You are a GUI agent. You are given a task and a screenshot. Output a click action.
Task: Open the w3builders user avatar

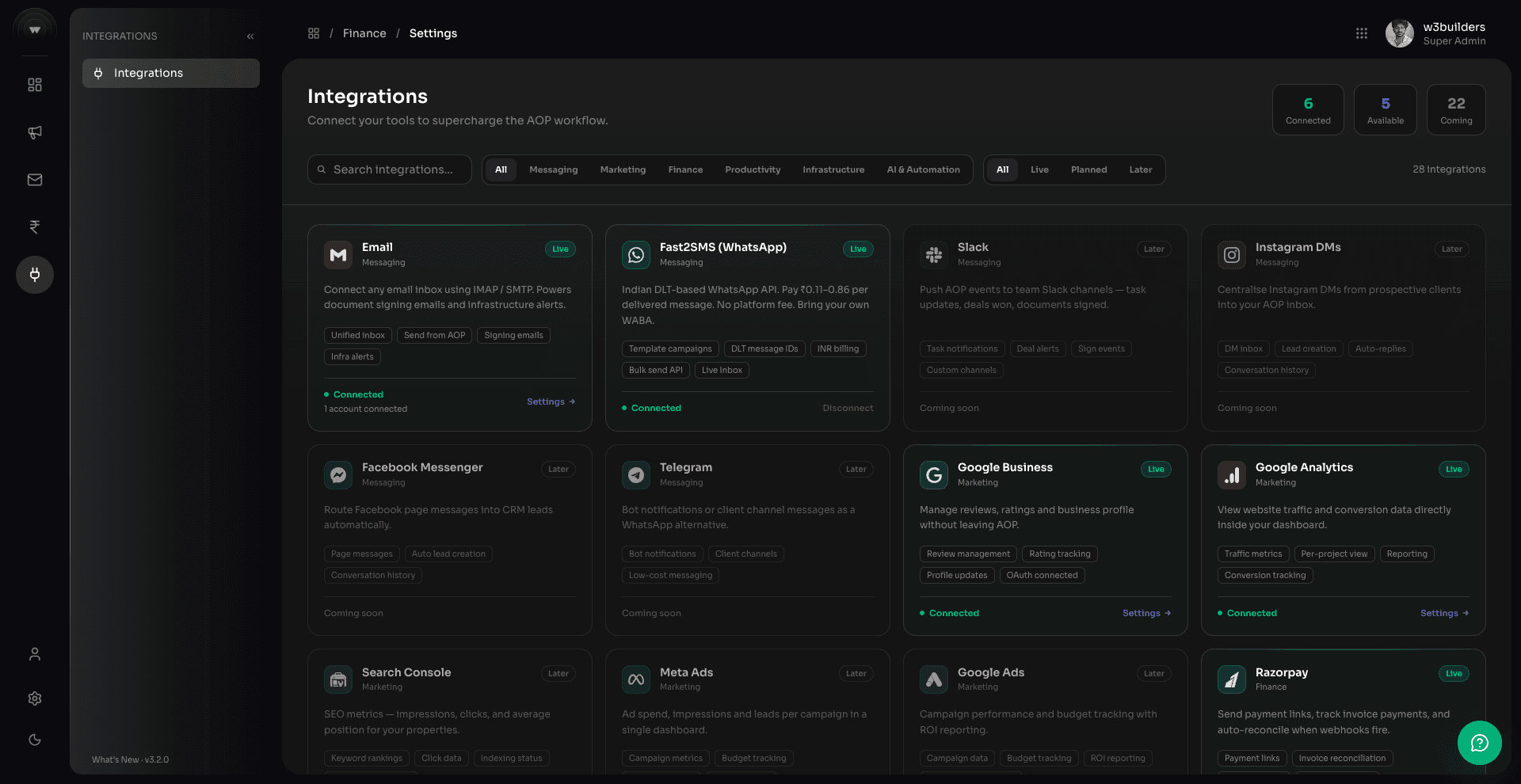(1400, 33)
